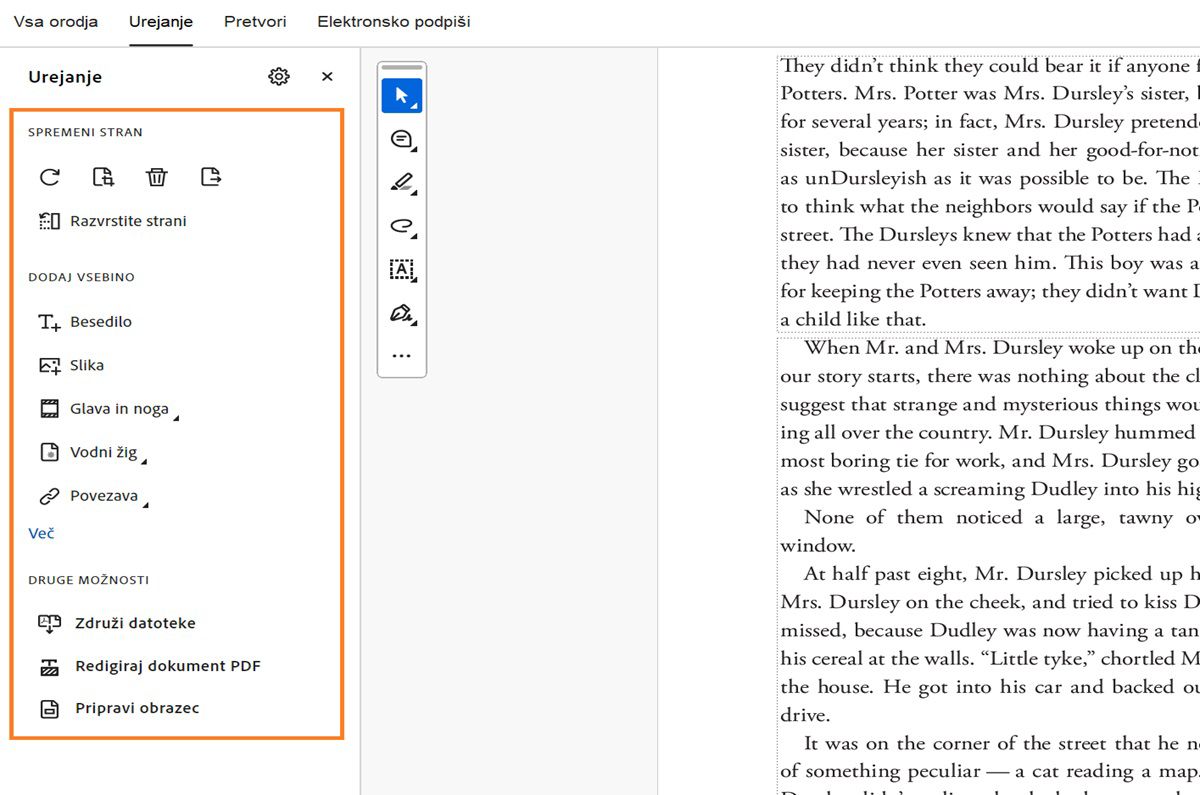This screenshot has width=1200, height=795.
Task: Open Vodni žig watermark options
Action: [93, 452]
